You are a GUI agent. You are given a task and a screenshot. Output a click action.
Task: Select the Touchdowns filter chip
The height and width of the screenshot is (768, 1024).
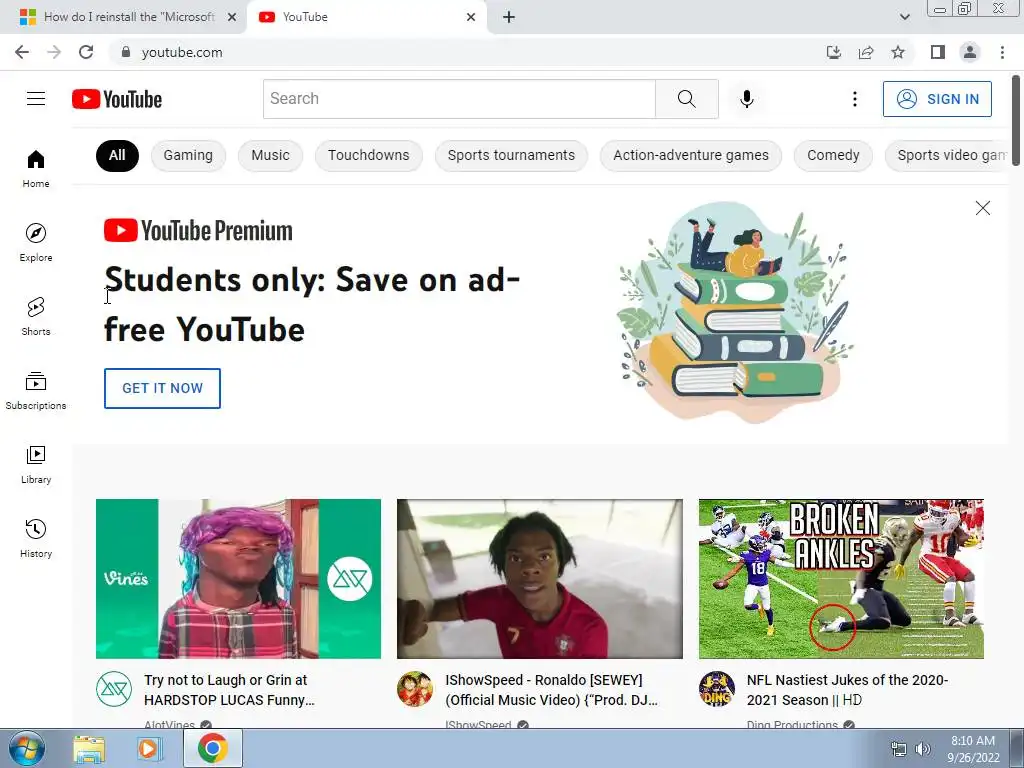[368, 155]
